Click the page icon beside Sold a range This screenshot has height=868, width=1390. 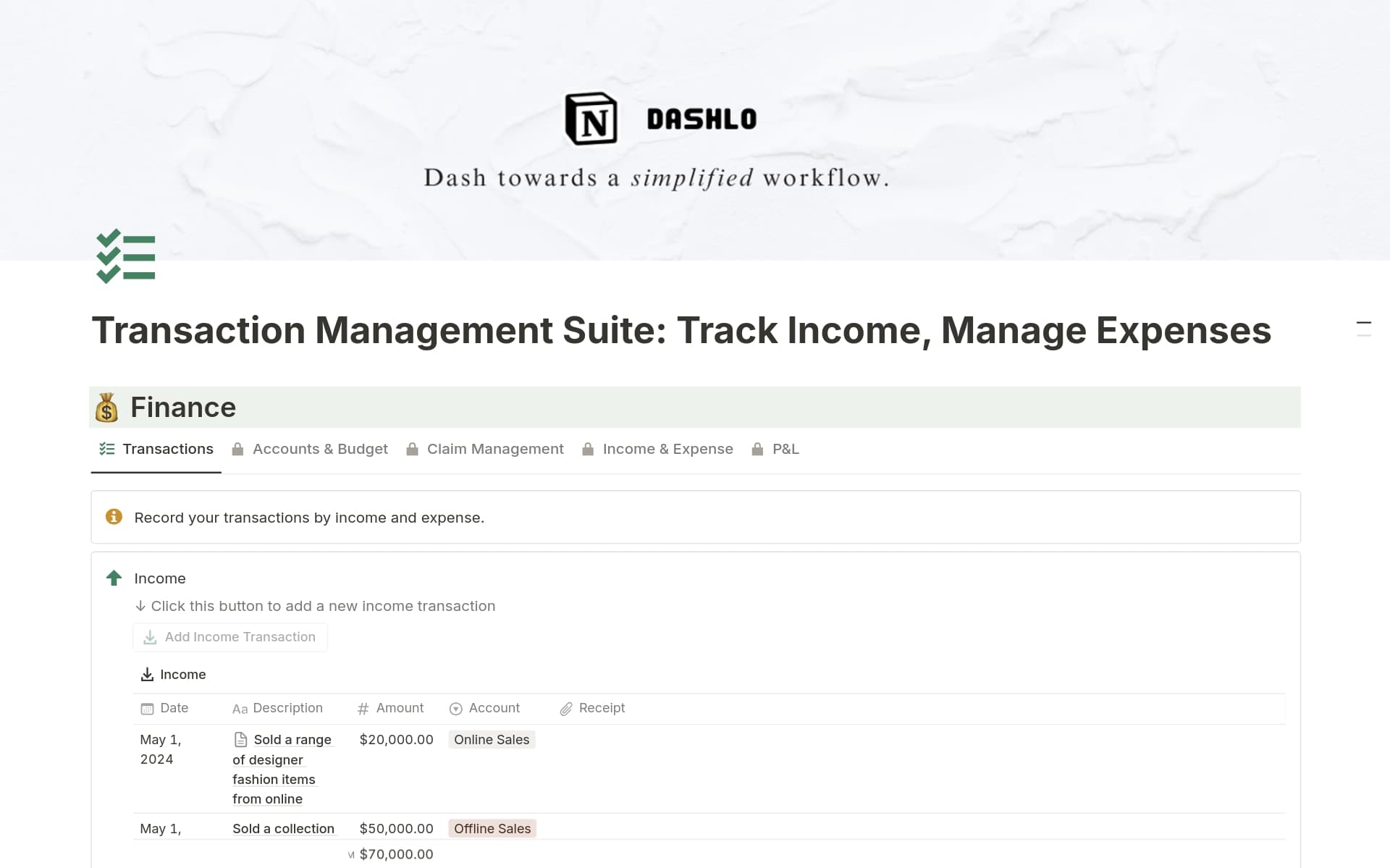240,739
